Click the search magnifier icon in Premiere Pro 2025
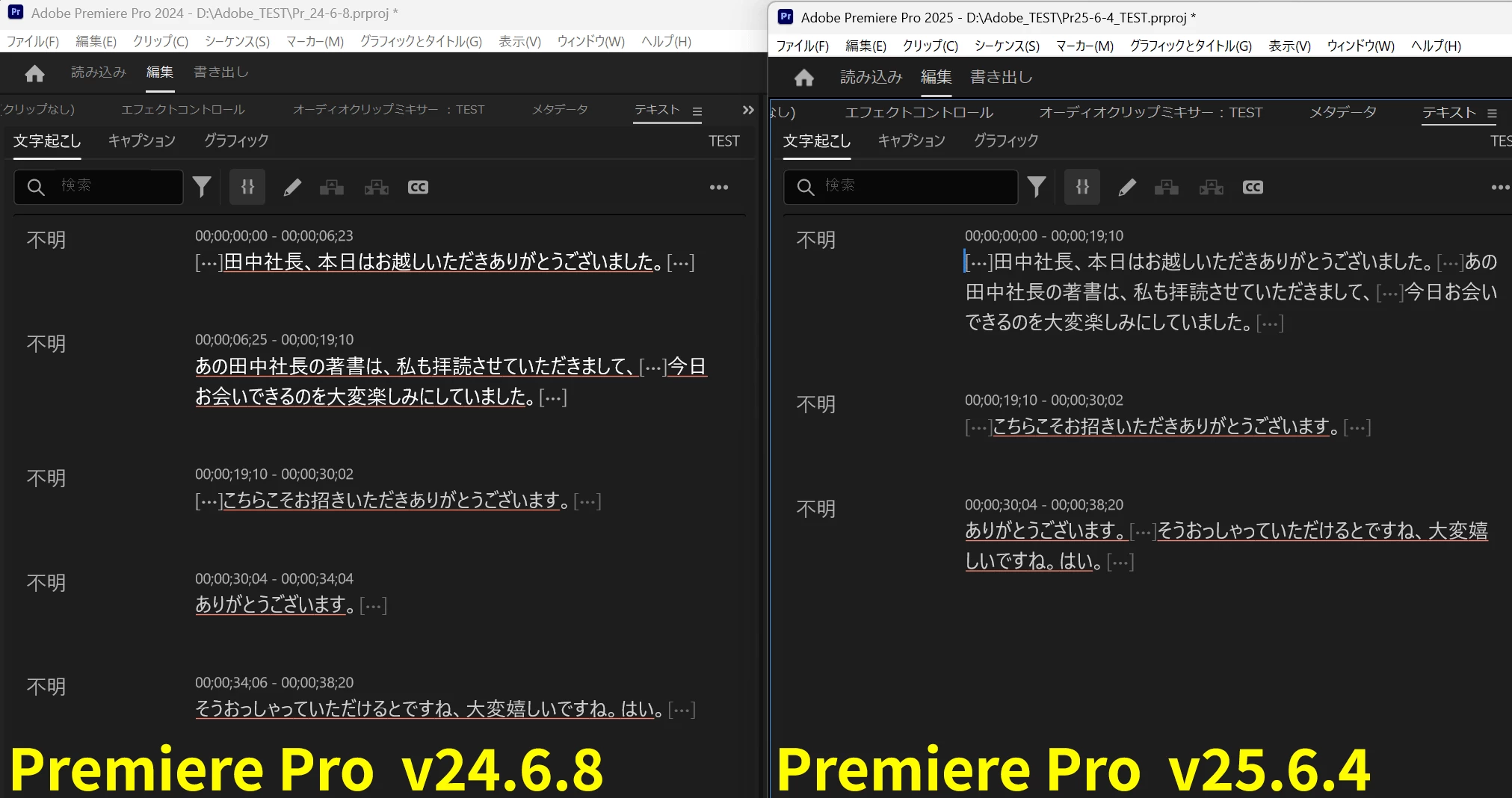This screenshot has height=798, width=1512. coord(805,187)
